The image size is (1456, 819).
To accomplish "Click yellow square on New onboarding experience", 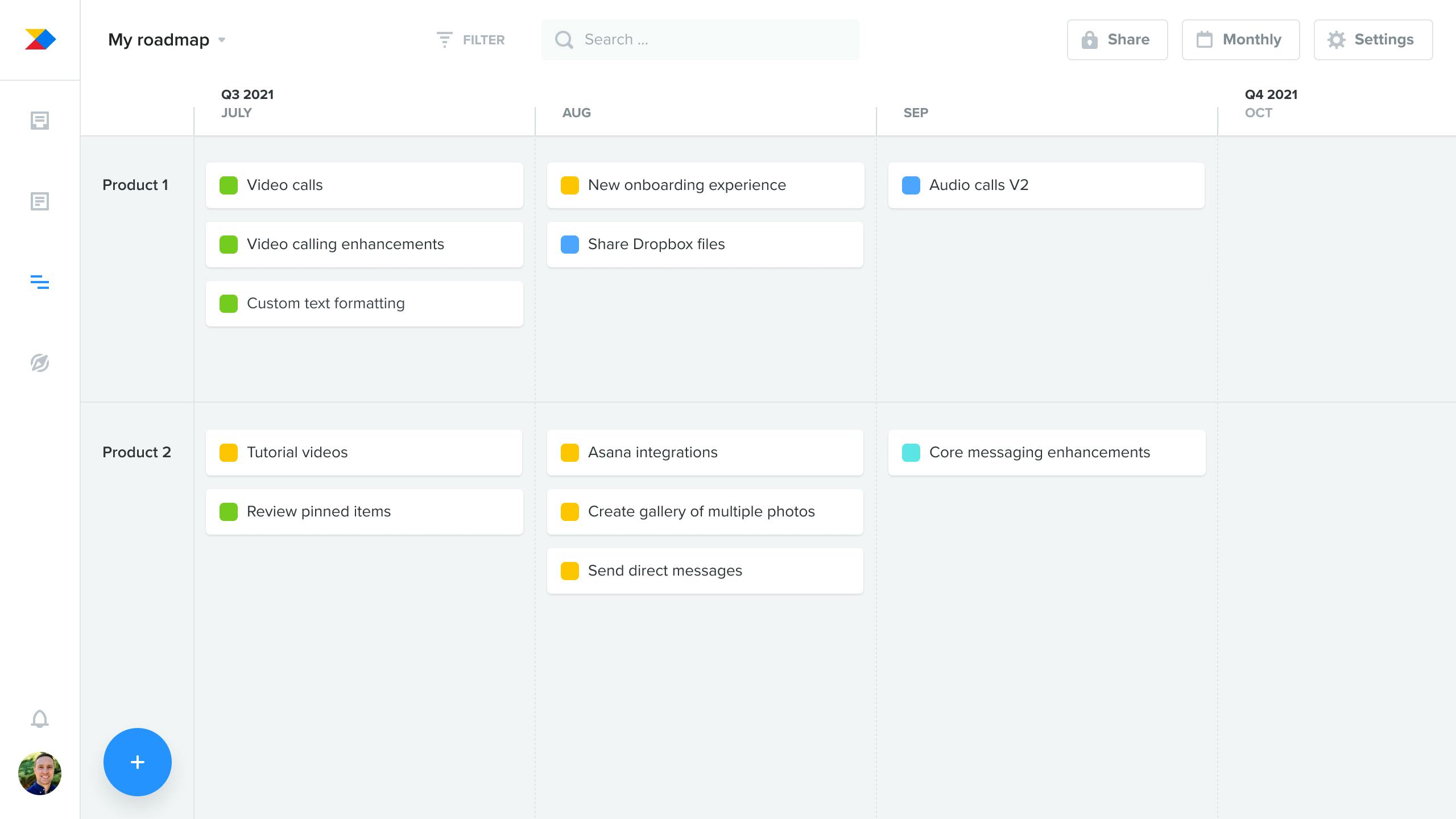I will click(570, 185).
